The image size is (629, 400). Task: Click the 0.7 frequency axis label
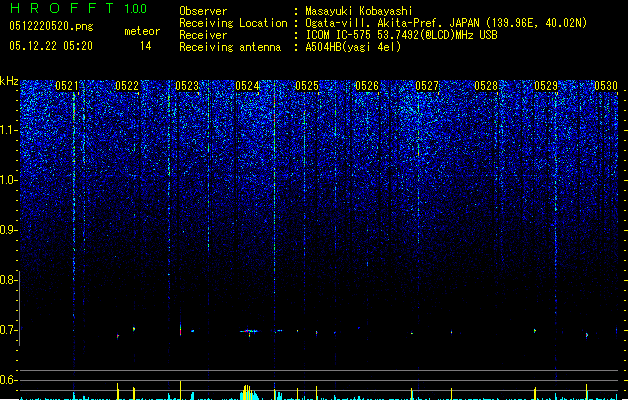[9, 330]
